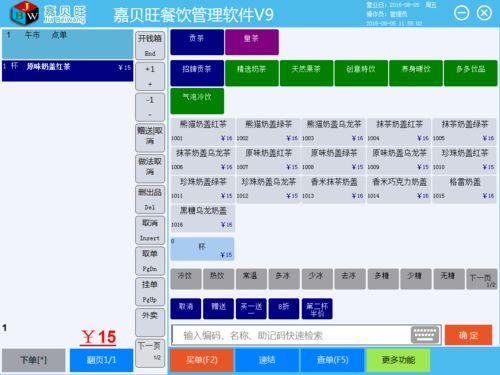Minimize the window with the minus icon
Image resolution: width=500 pixels, height=375 pixels.
(462, 13)
